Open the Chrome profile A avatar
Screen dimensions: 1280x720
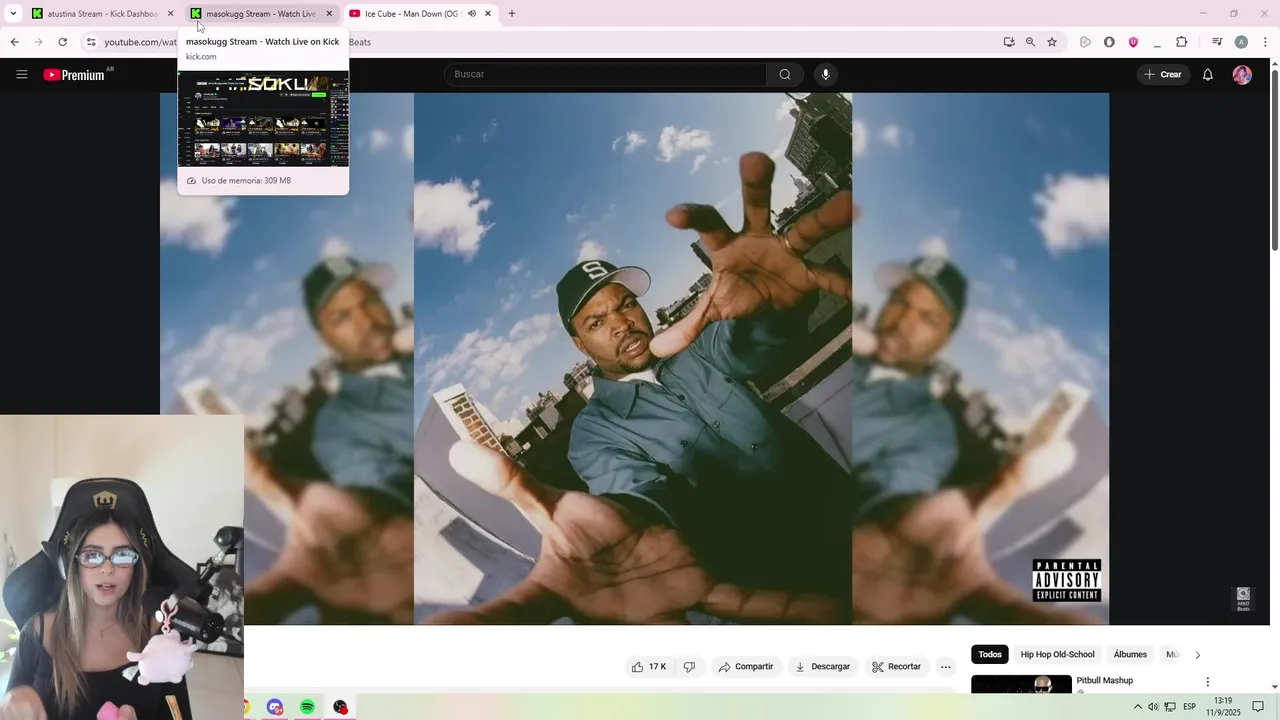(x=1241, y=42)
